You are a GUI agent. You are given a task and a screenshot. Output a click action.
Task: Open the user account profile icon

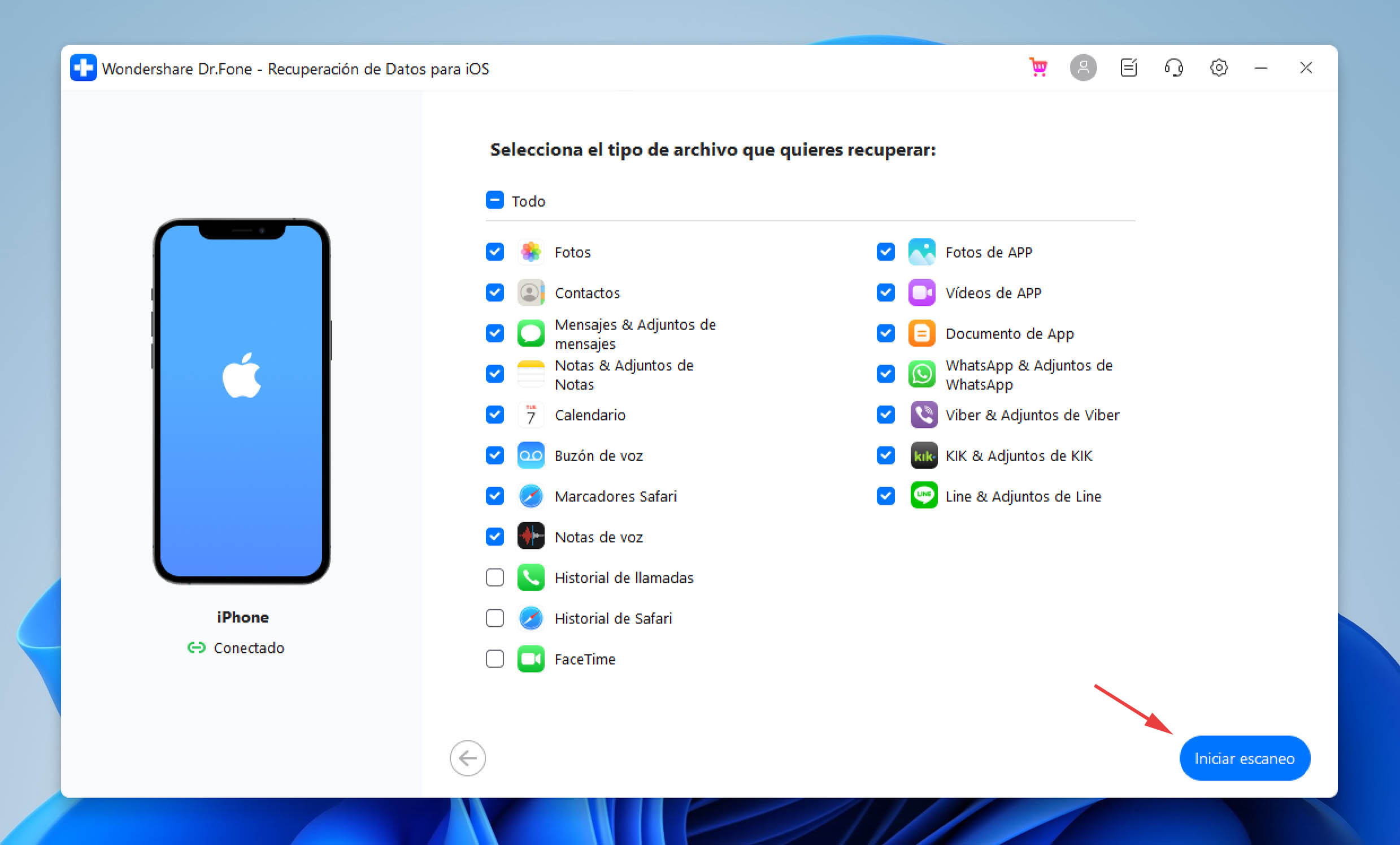[1083, 68]
